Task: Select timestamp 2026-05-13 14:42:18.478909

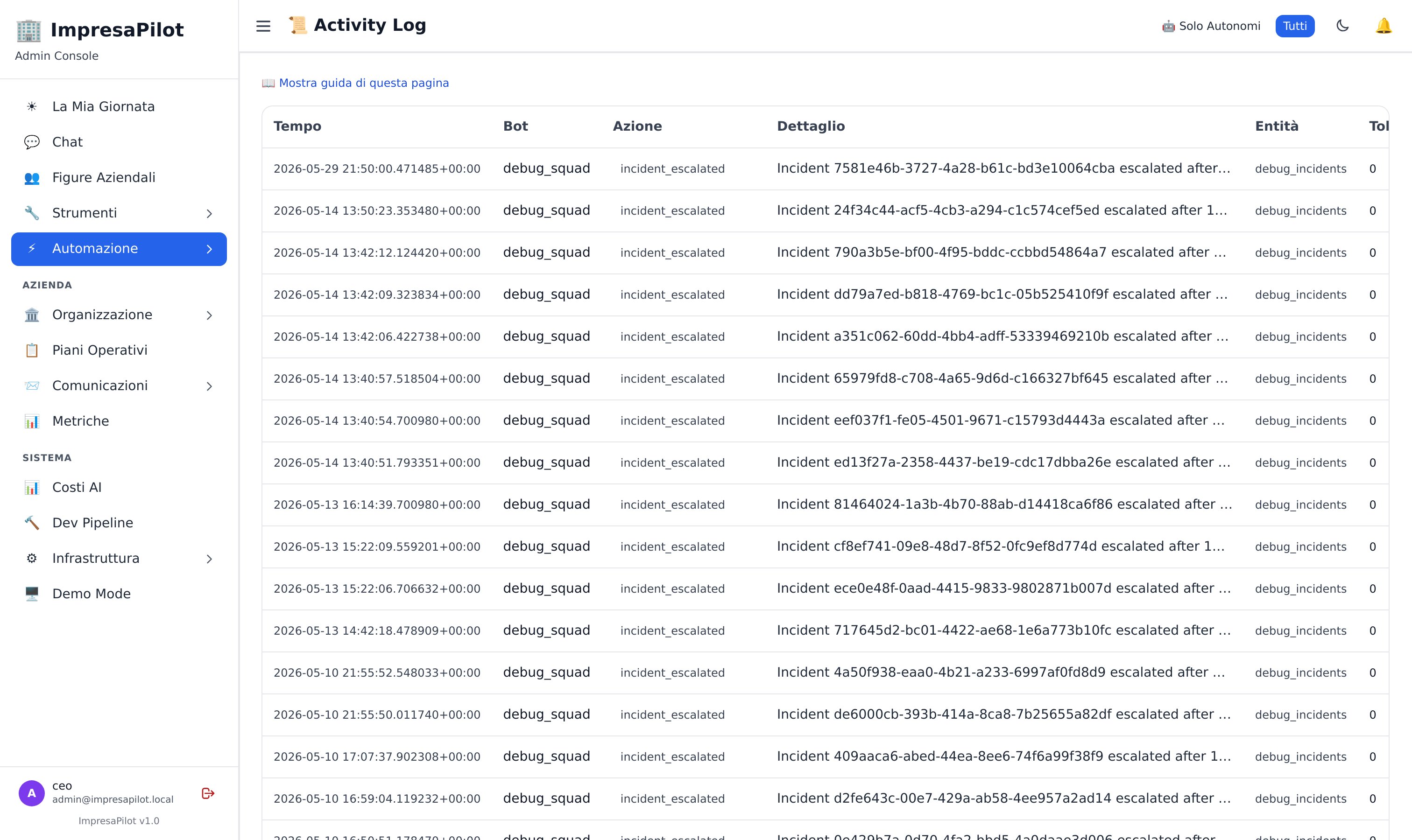Action: pyautogui.click(x=377, y=630)
